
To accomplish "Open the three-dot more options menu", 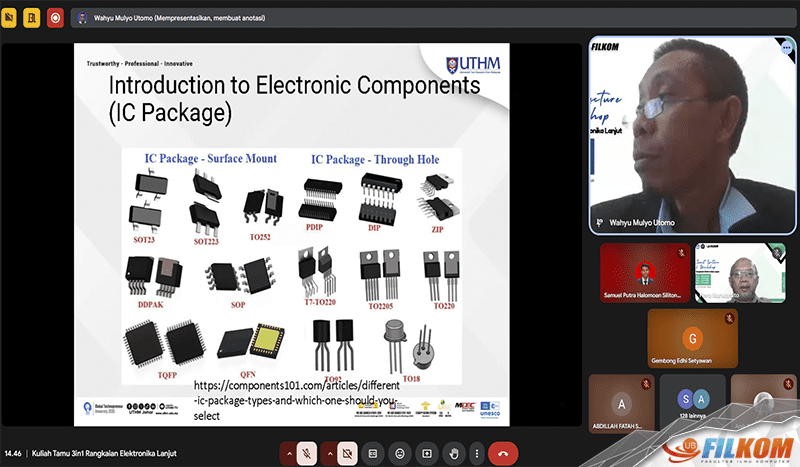I will 476,453.
